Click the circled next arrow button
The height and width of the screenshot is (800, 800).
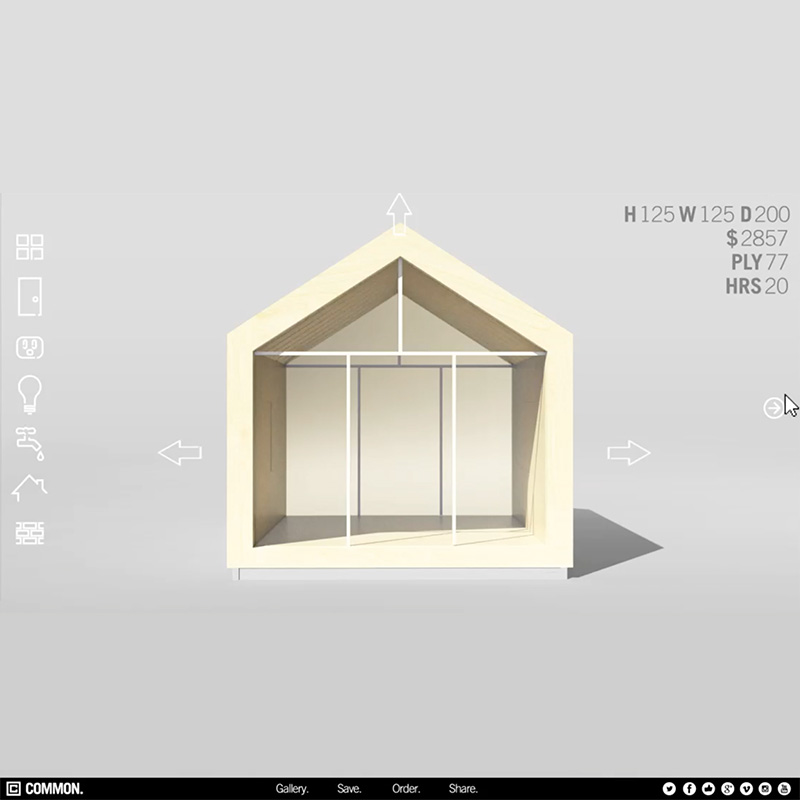coord(773,408)
